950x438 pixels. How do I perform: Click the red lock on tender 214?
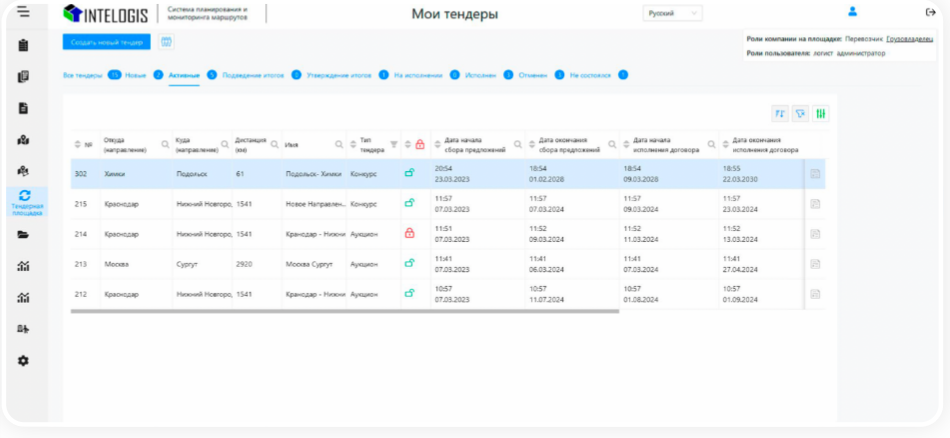410,233
